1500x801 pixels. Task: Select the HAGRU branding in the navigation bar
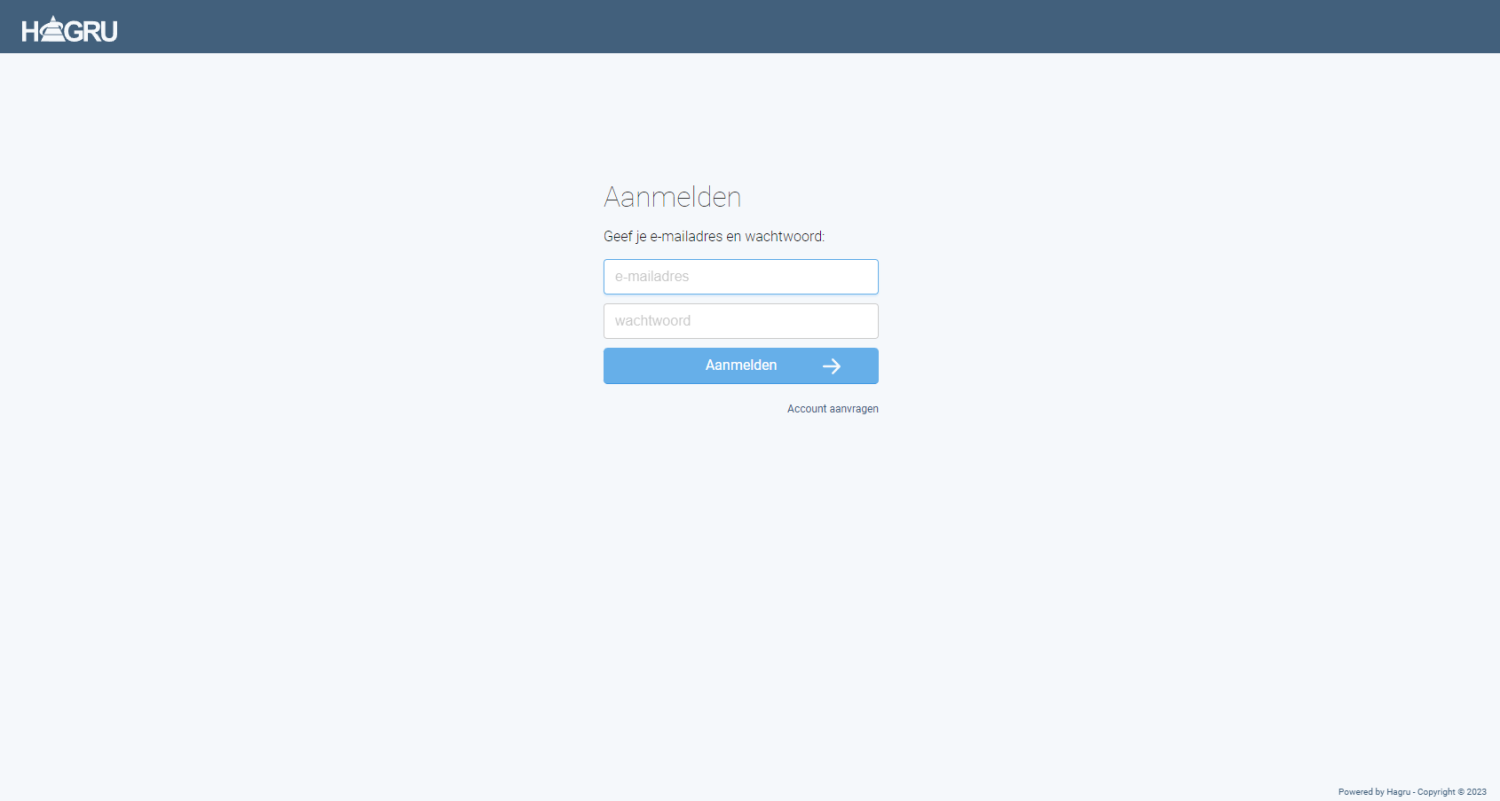tap(68, 27)
